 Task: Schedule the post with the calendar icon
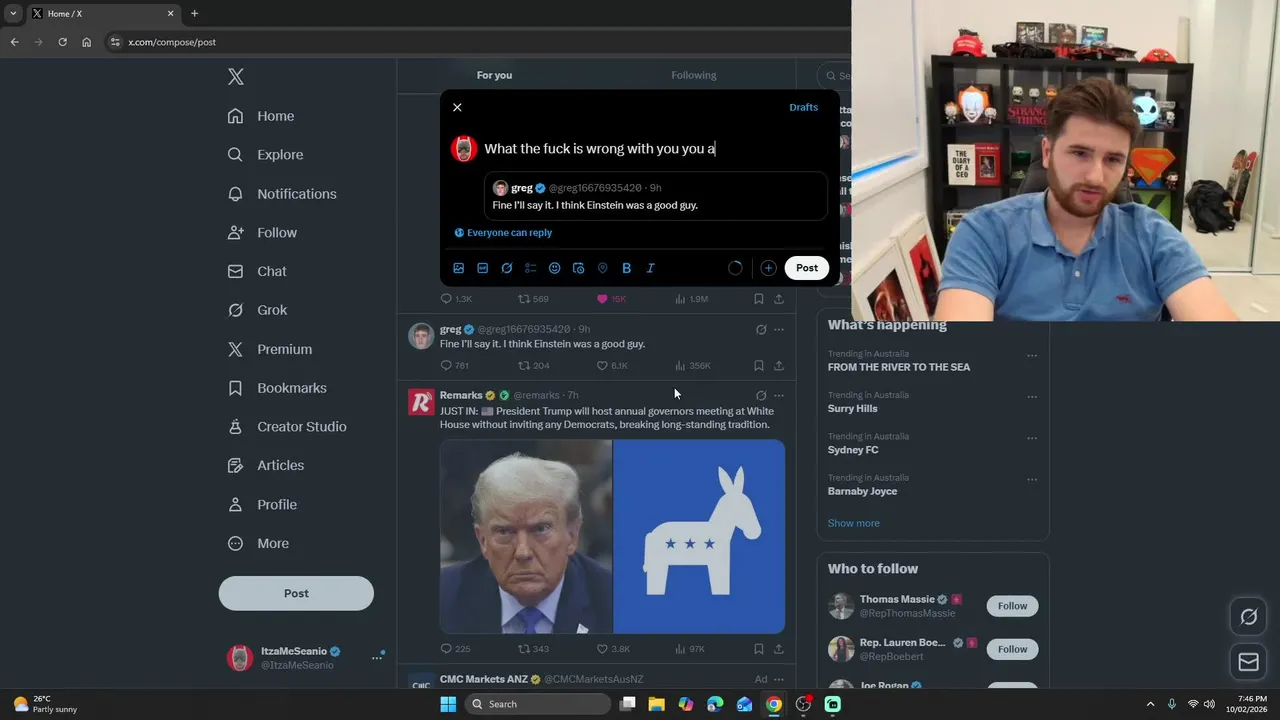[579, 268]
